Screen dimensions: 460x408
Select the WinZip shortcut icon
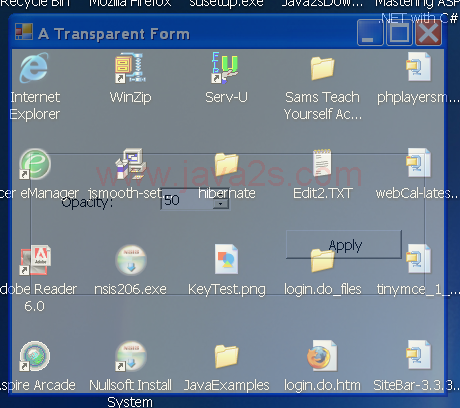130,68
